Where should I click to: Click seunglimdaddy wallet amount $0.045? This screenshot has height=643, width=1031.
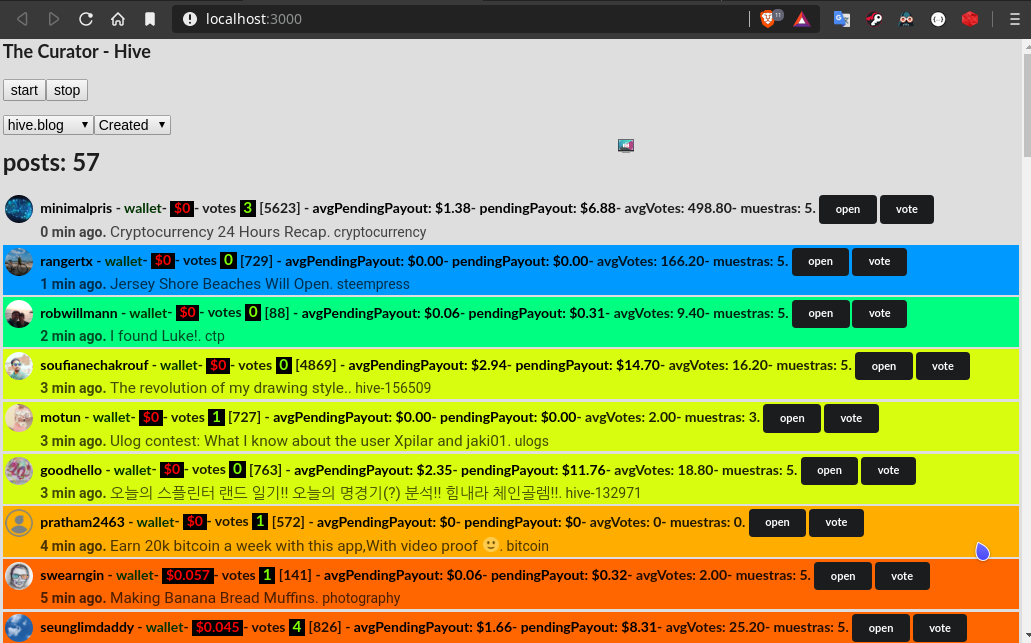217,627
